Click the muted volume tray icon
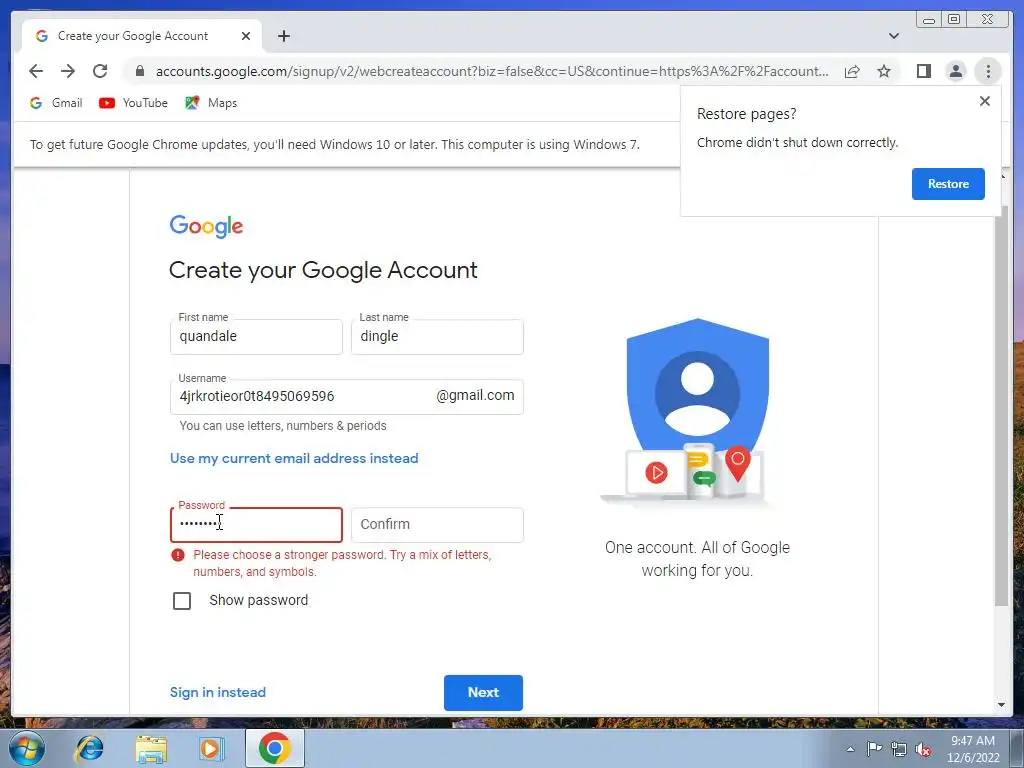1024x768 pixels. tap(923, 749)
